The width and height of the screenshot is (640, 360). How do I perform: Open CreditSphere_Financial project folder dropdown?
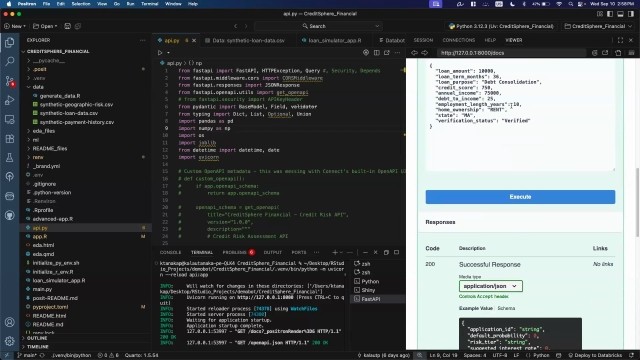pyautogui.click(x=598, y=26)
